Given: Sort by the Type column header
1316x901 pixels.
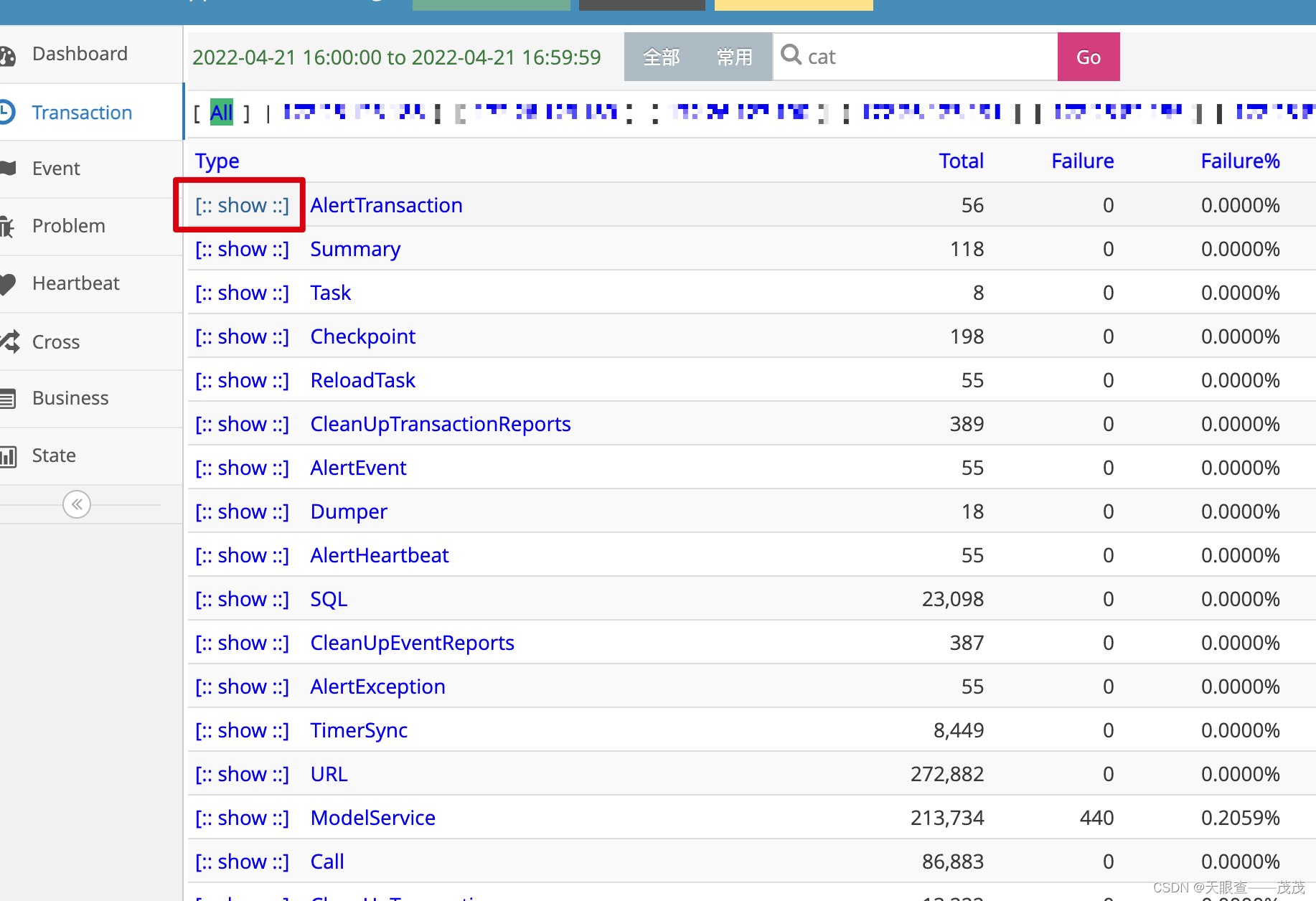Looking at the screenshot, I should coord(217,161).
